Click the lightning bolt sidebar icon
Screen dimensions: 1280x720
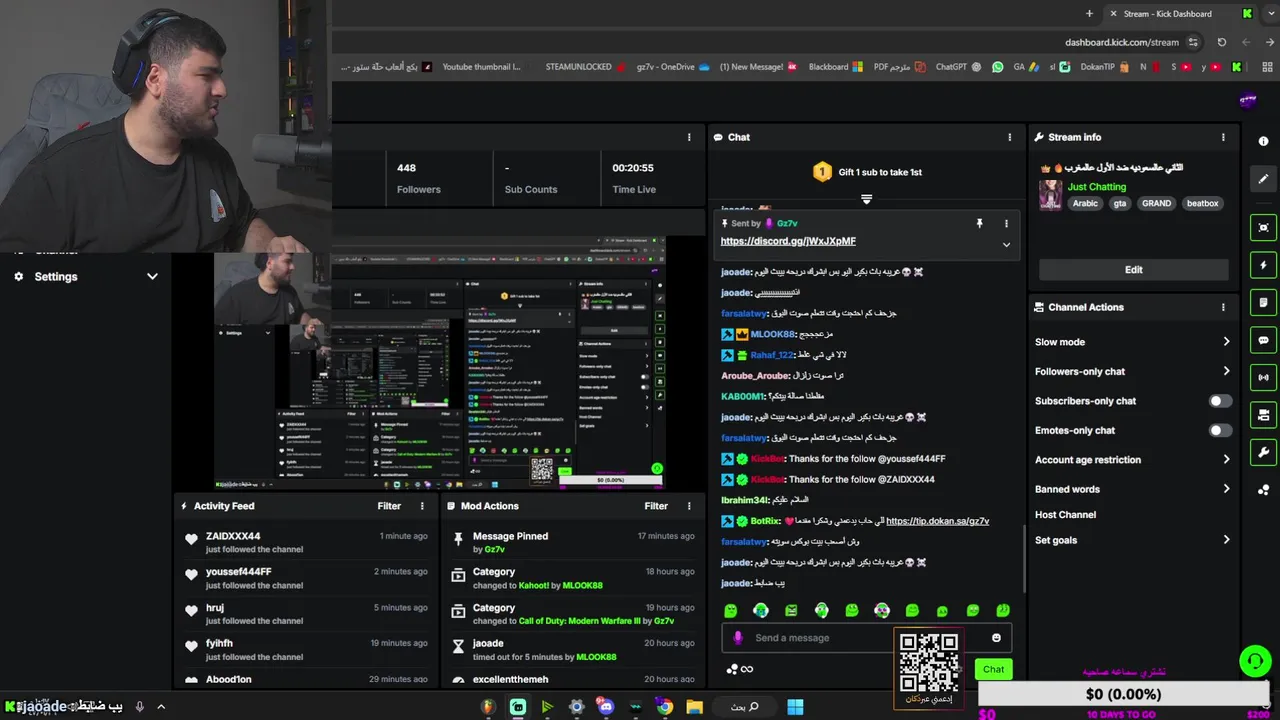(x=1263, y=265)
